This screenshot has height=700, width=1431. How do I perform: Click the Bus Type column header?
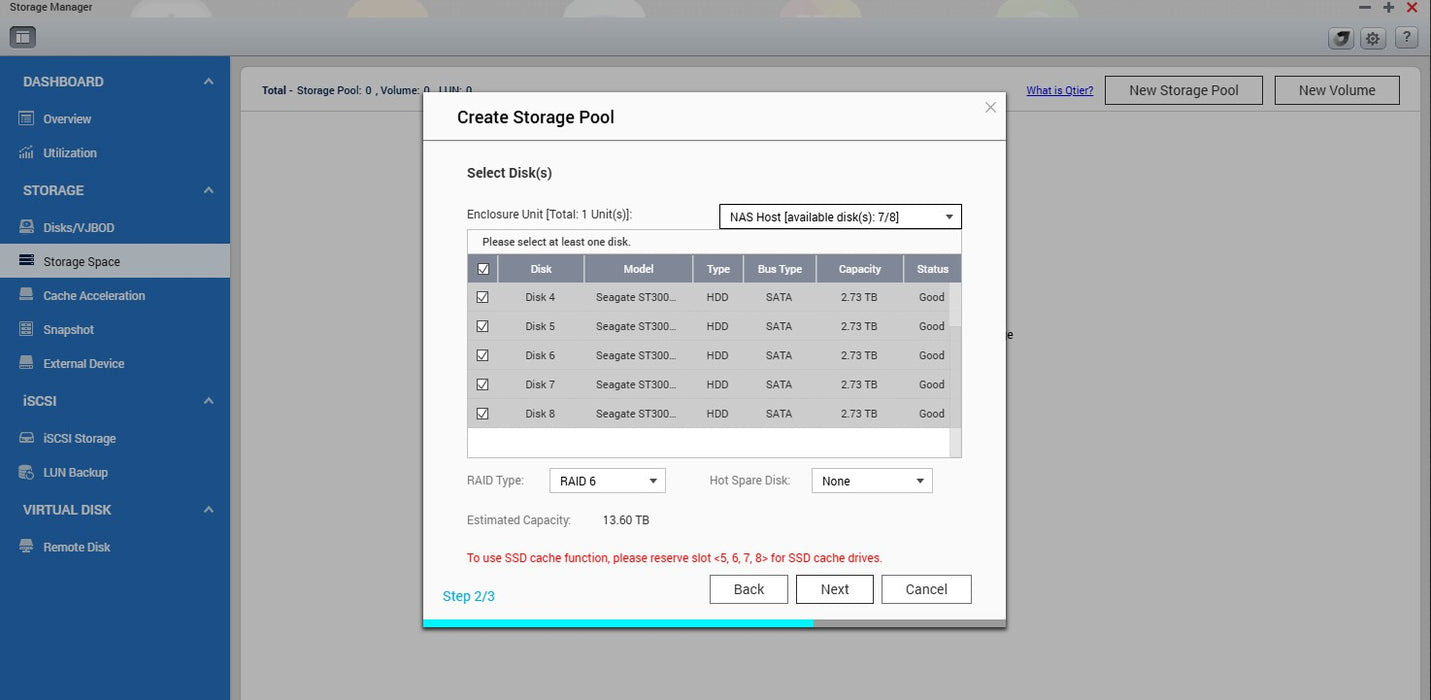coord(780,269)
